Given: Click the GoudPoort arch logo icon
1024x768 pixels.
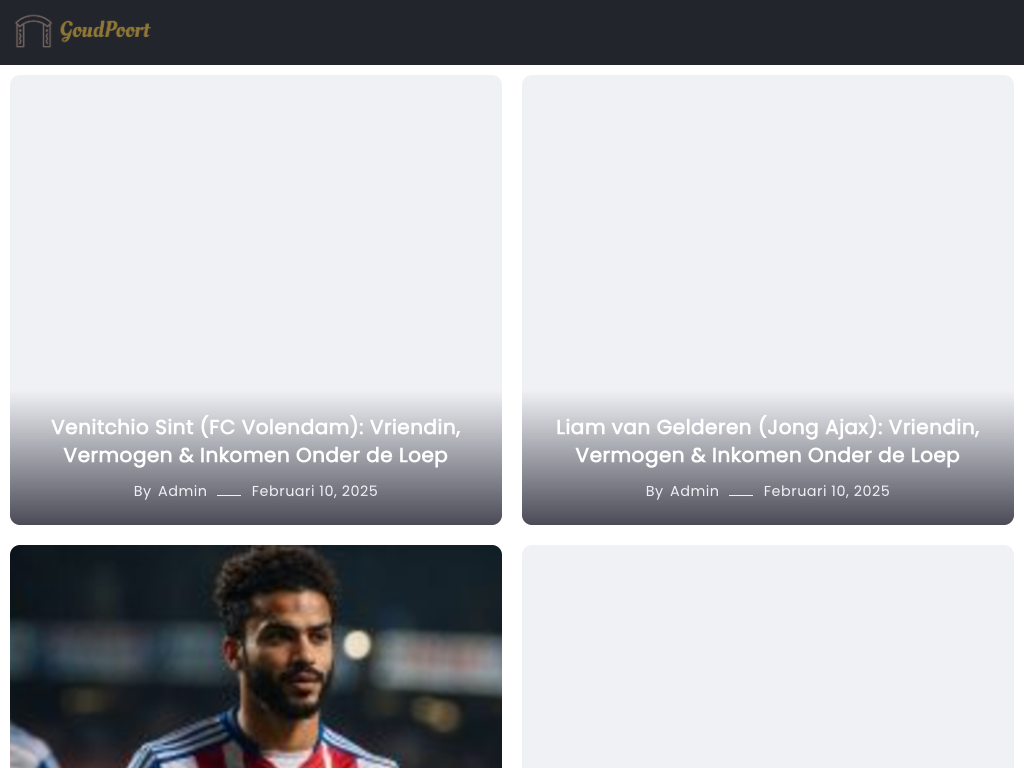Looking at the screenshot, I should coord(33,31).
